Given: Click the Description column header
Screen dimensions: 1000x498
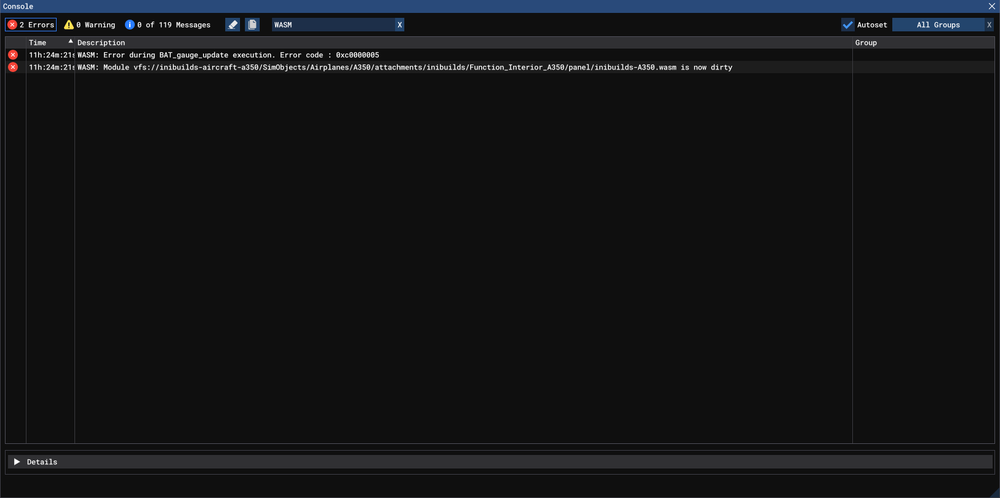Looking at the screenshot, I should [101, 43].
